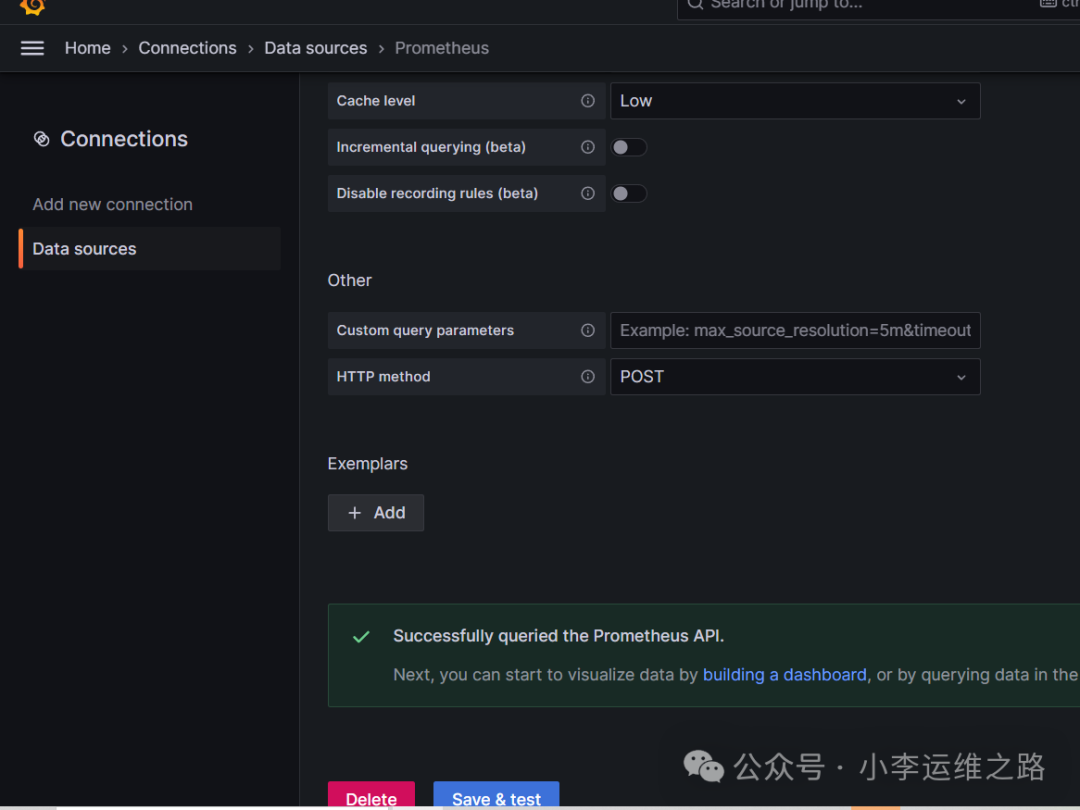Click Prometheus in the breadcrumb
This screenshot has width=1080, height=810.
click(x=442, y=48)
